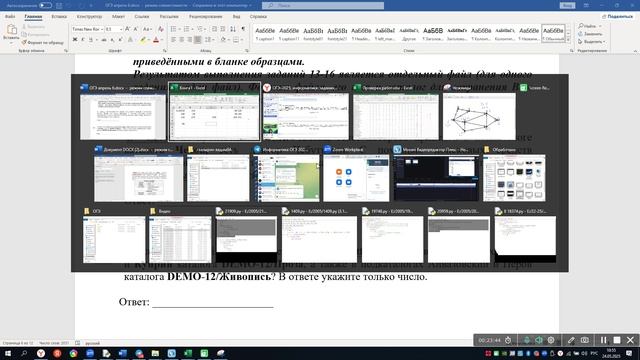Click the Save icon in title bar
Viewport: 640px width, 360px height.
pos(60,5)
